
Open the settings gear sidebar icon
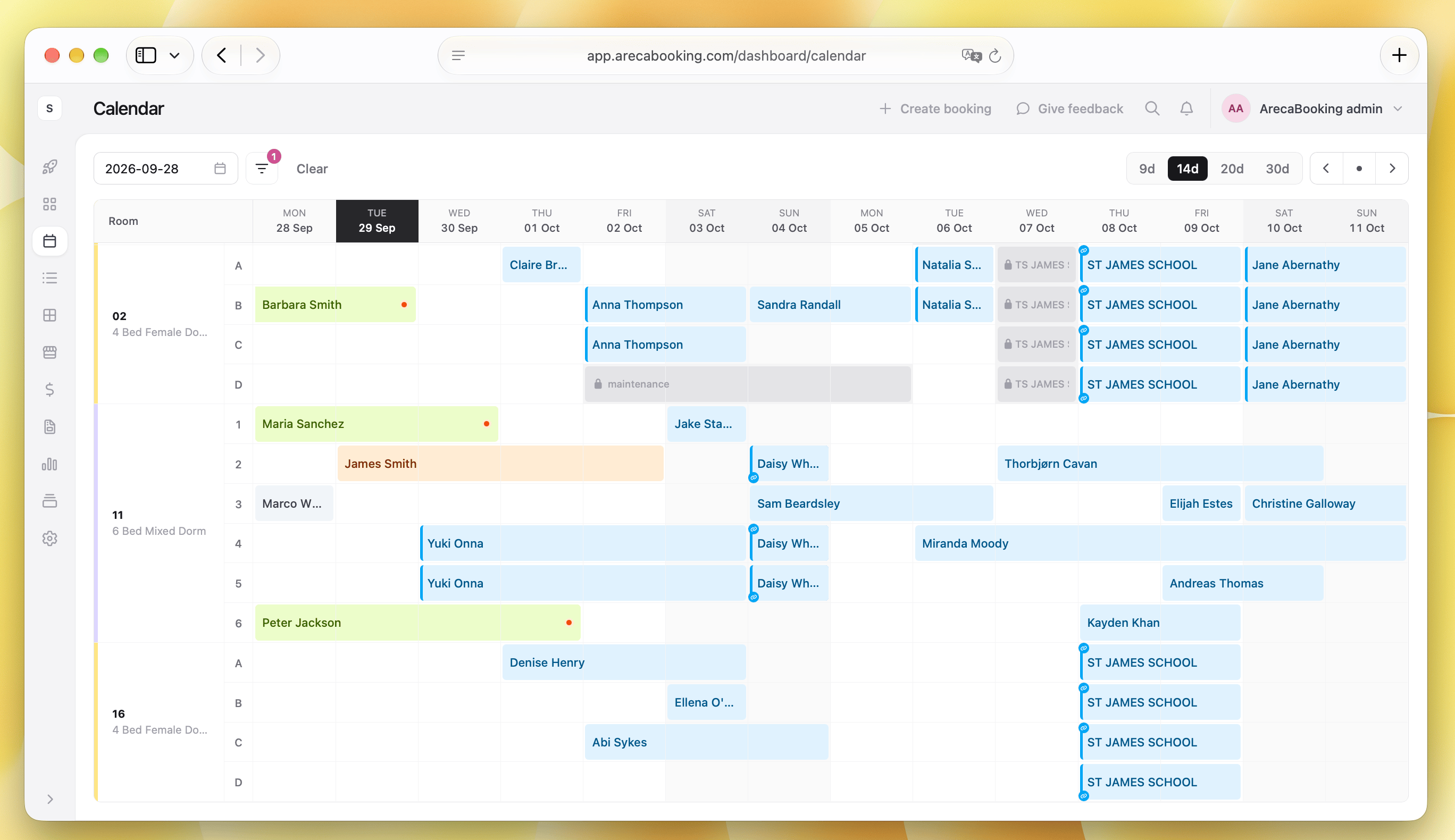[49, 538]
